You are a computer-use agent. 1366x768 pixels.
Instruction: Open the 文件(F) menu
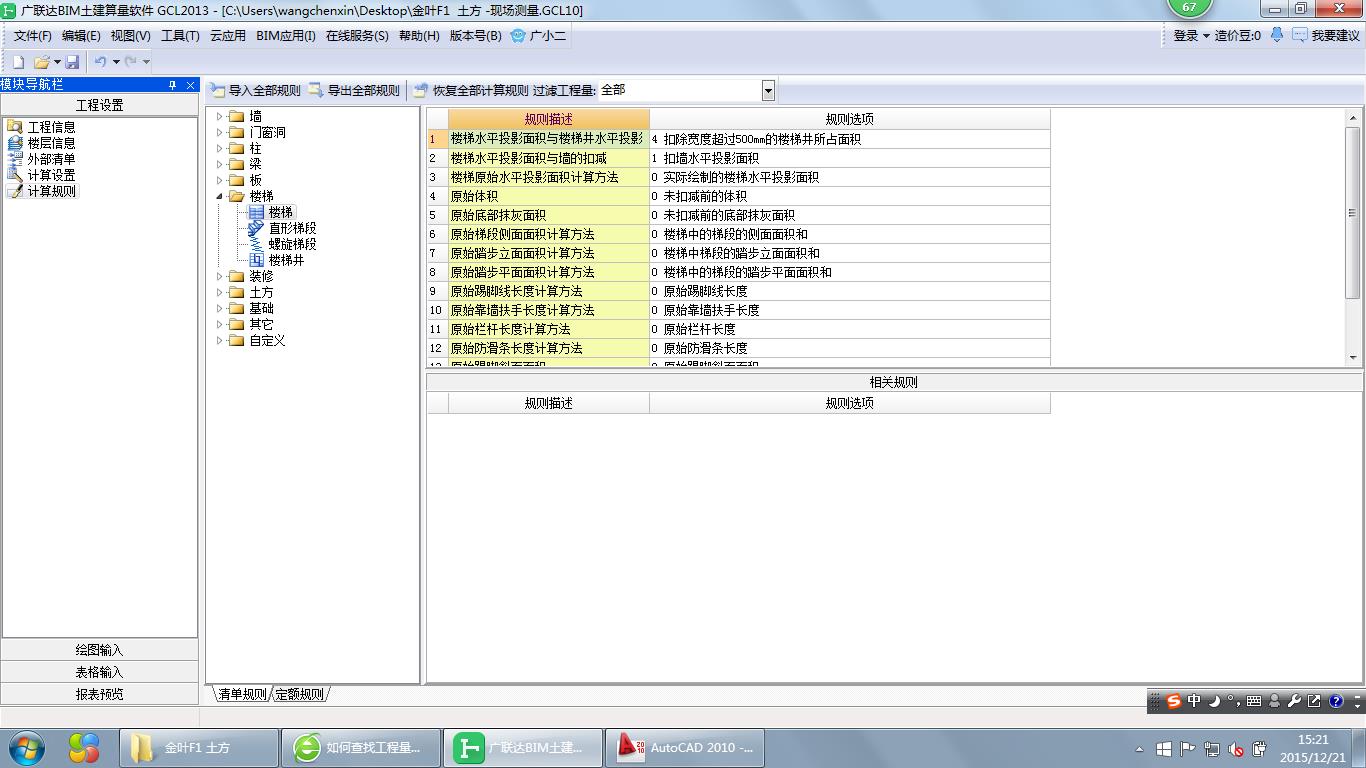tap(32, 36)
